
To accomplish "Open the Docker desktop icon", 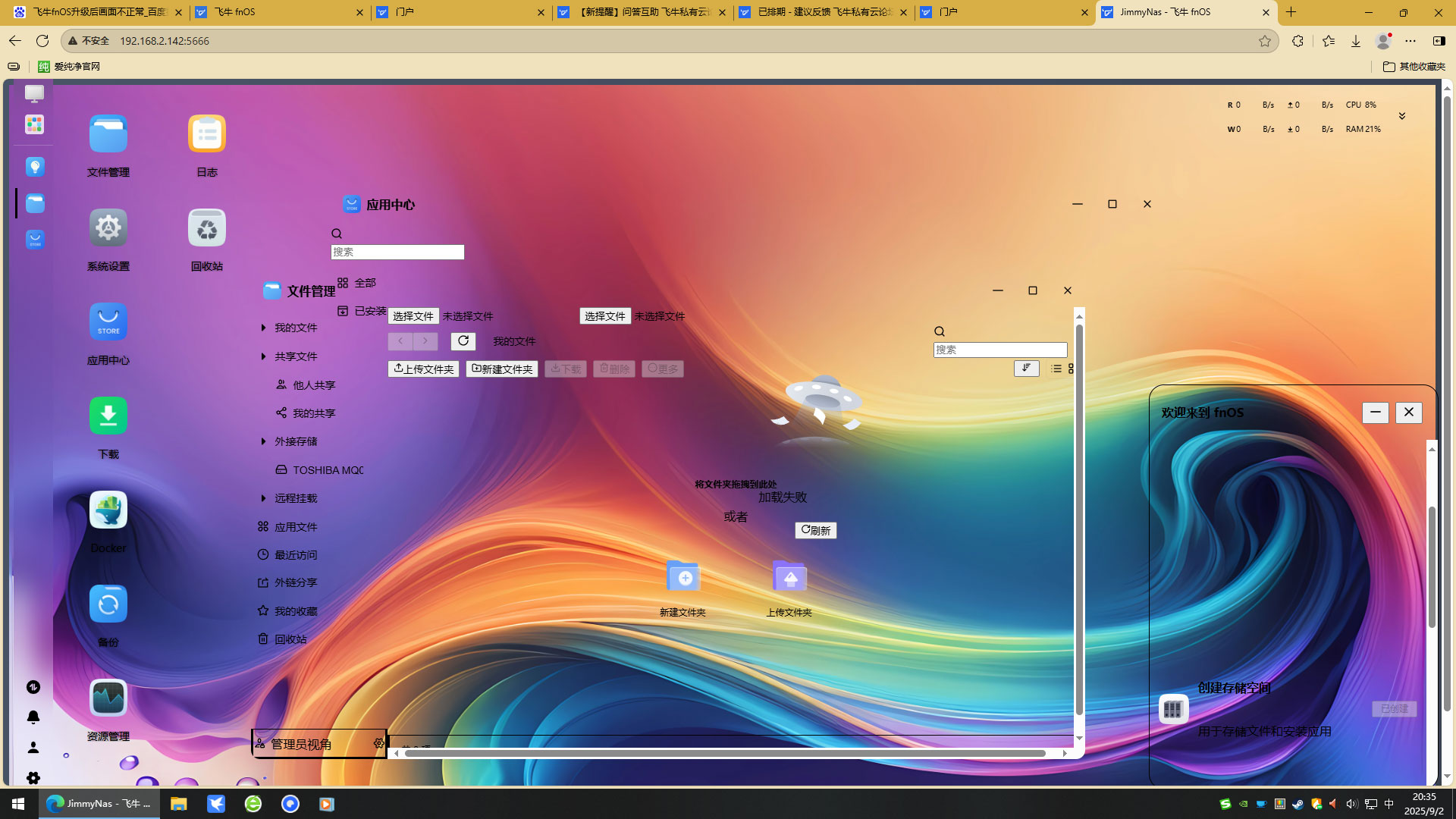I will (x=108, y=510).
